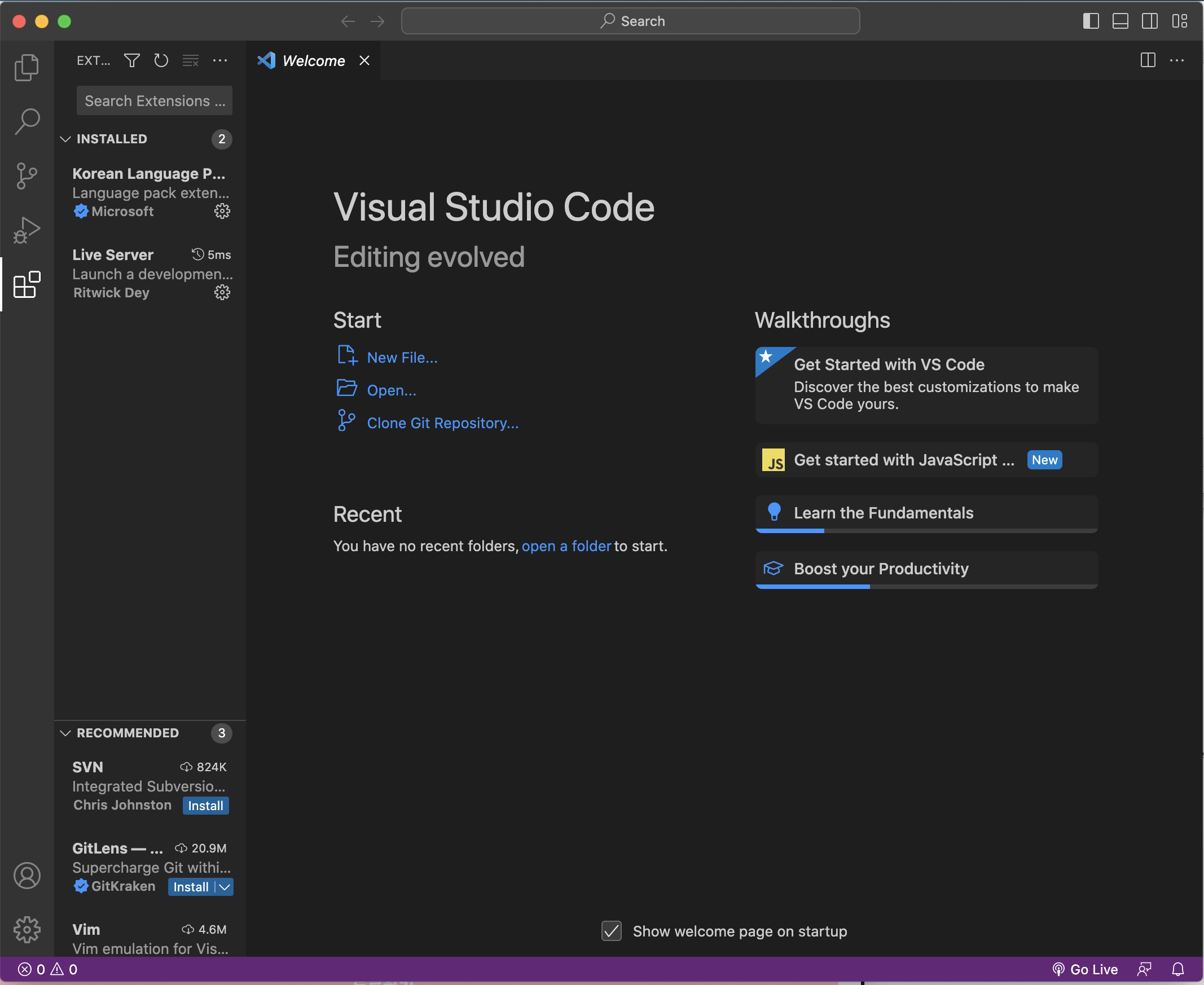
Task: Refresh the extensions list
Action: coord(161,60)
